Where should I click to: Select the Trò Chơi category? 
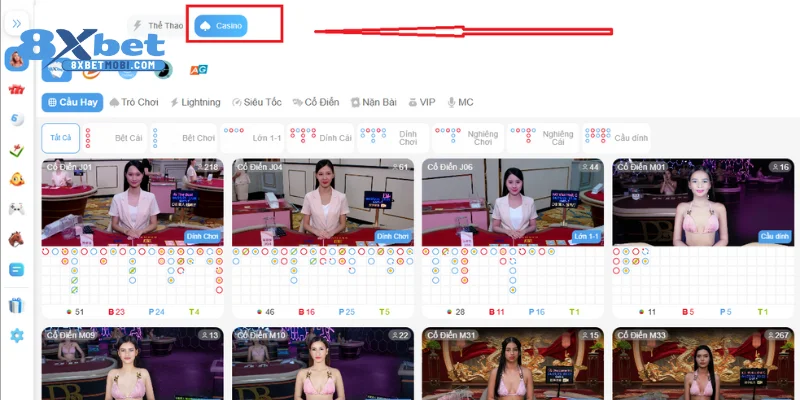point(134,102)
